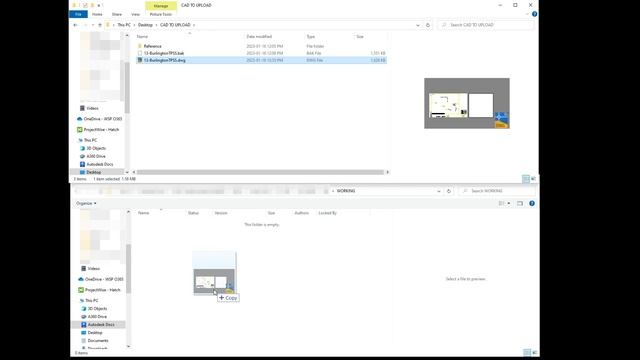Go back using the upper window back arrow

click(x=76, y=25)
